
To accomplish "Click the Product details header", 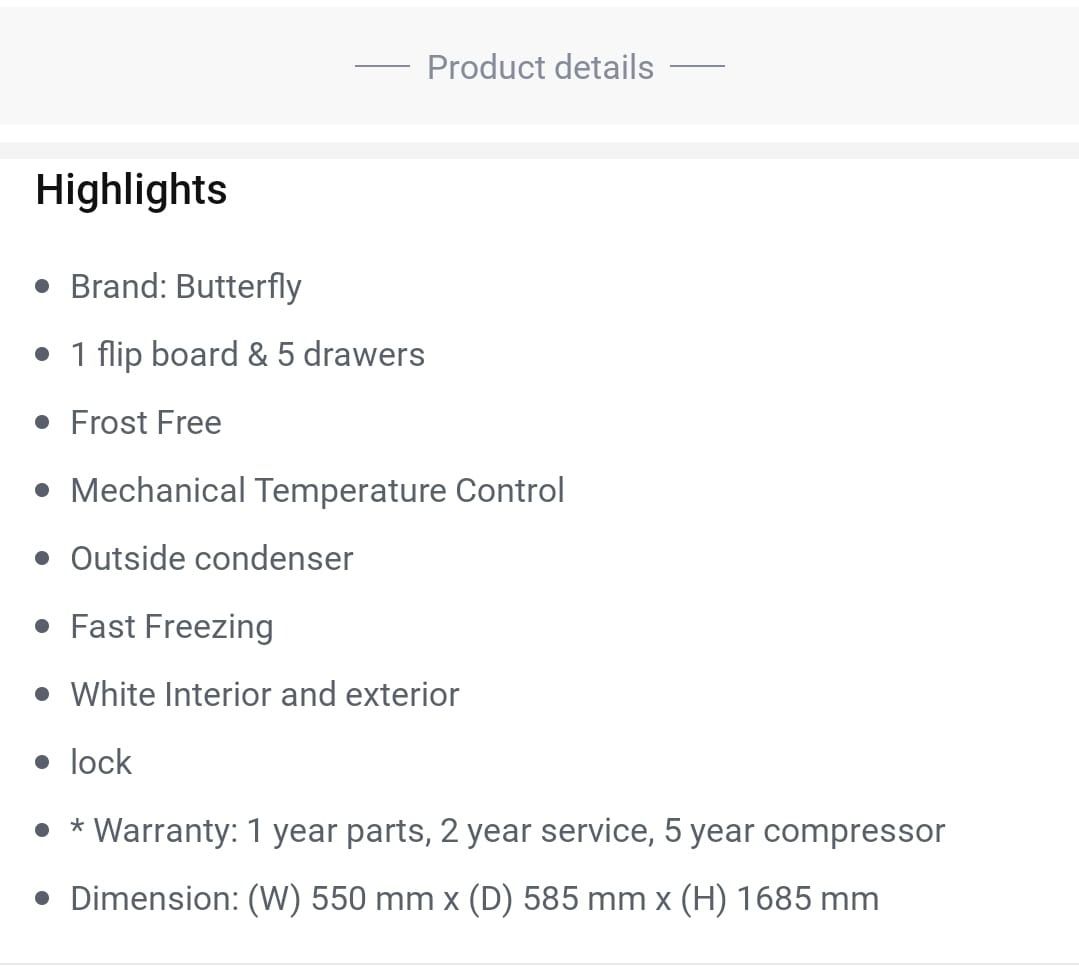I will (540, 68).
